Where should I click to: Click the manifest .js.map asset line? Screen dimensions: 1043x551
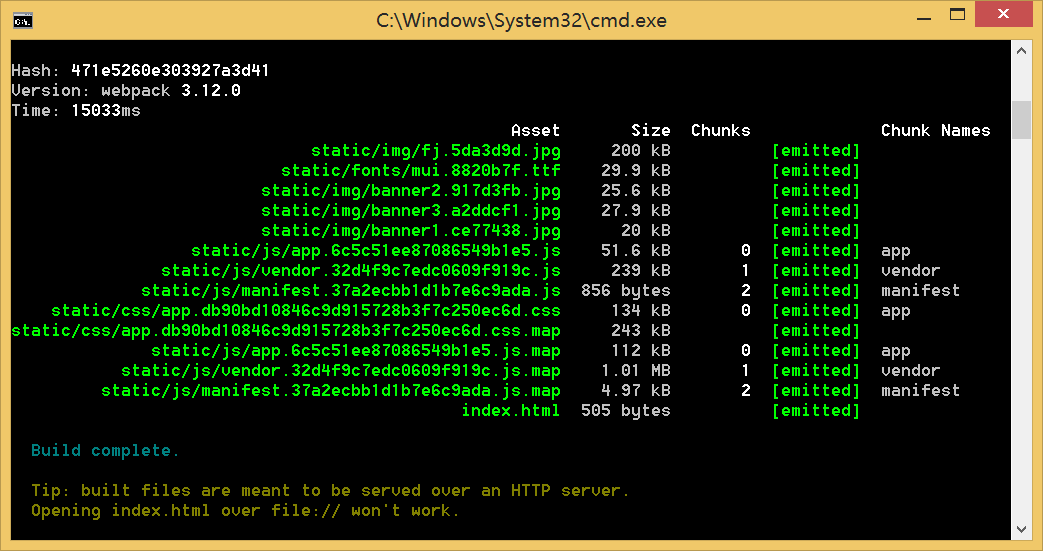[x=331, y=390]
